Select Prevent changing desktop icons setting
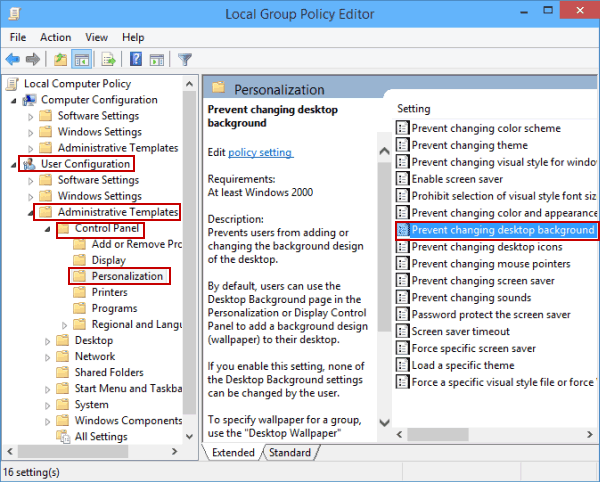Screen dimensions: 600x482 point(487,247)
